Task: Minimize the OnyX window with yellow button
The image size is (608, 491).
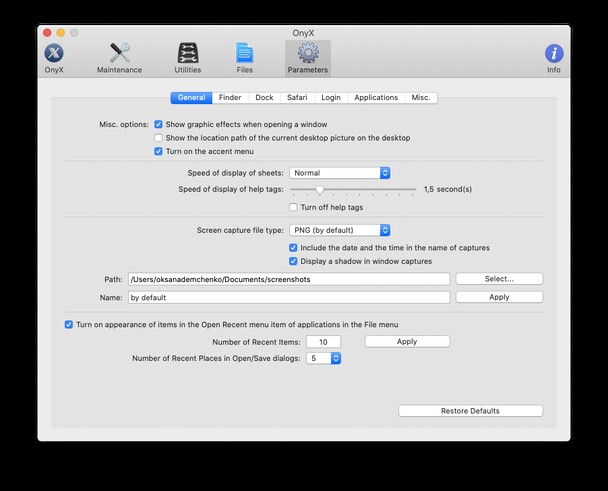Action: (61, 33)
